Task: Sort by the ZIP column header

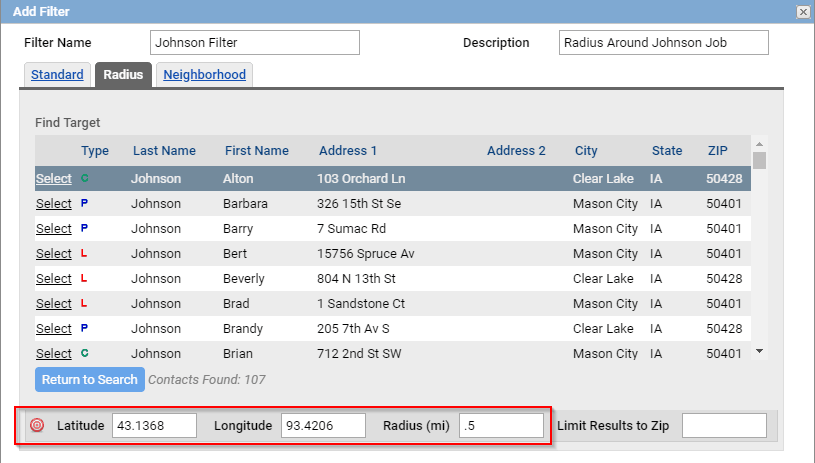Action: pyautogui.click(x=718, y=151)
